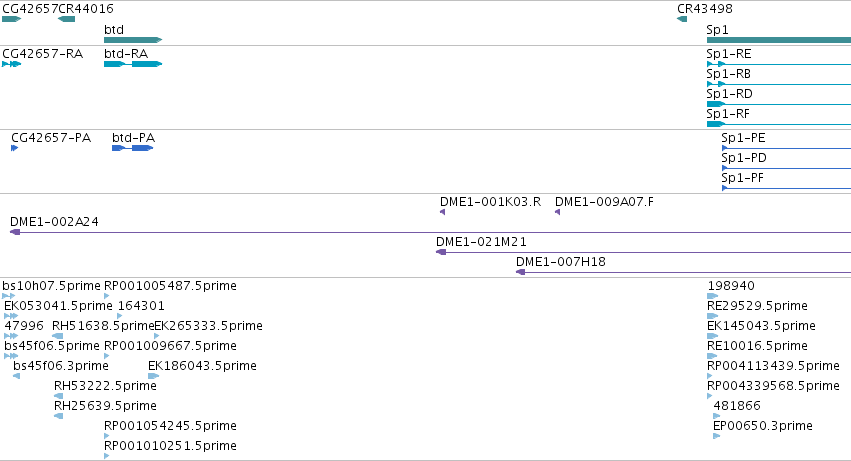Open the RE29529.5prime EST label
The image size is (851, 461).
pyautogui.click(x=757, y=306)
